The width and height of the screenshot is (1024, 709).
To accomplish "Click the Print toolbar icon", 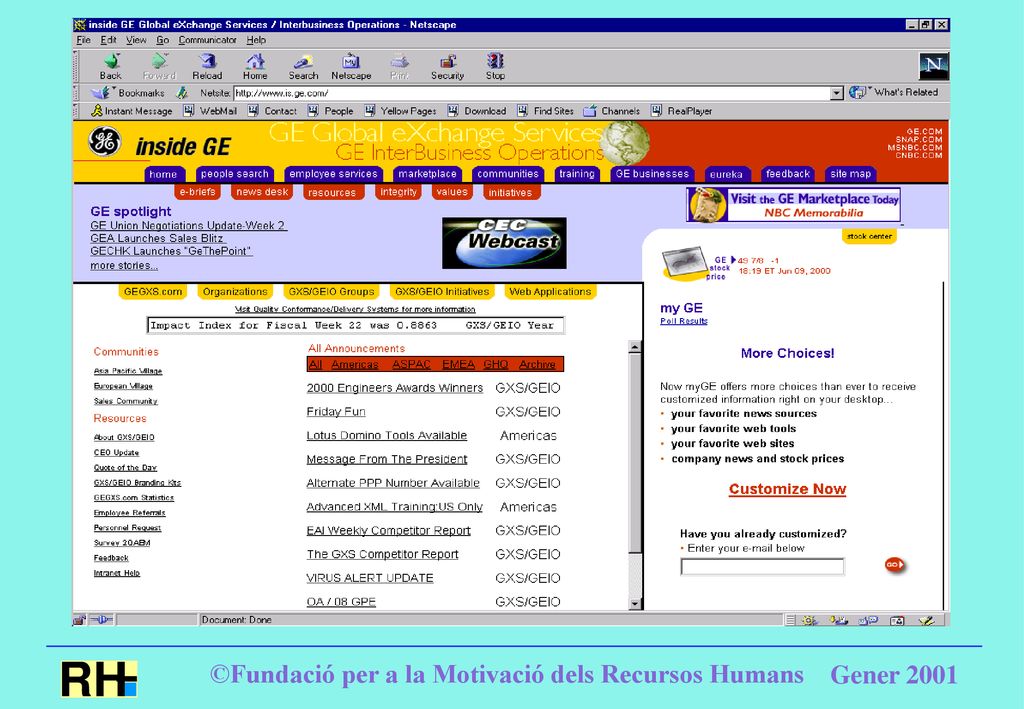I will coord(400,61).
